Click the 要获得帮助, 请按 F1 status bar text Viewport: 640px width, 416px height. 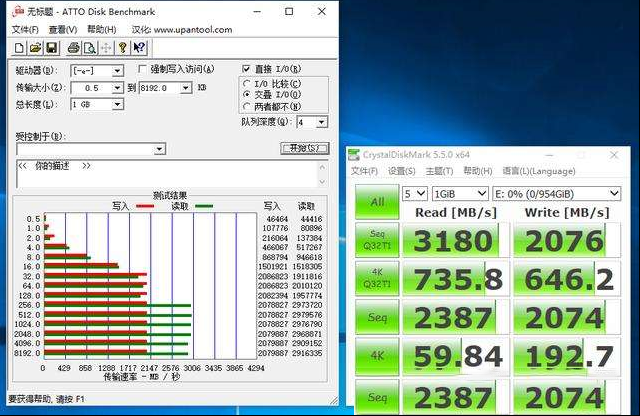(x=46, y=399)
